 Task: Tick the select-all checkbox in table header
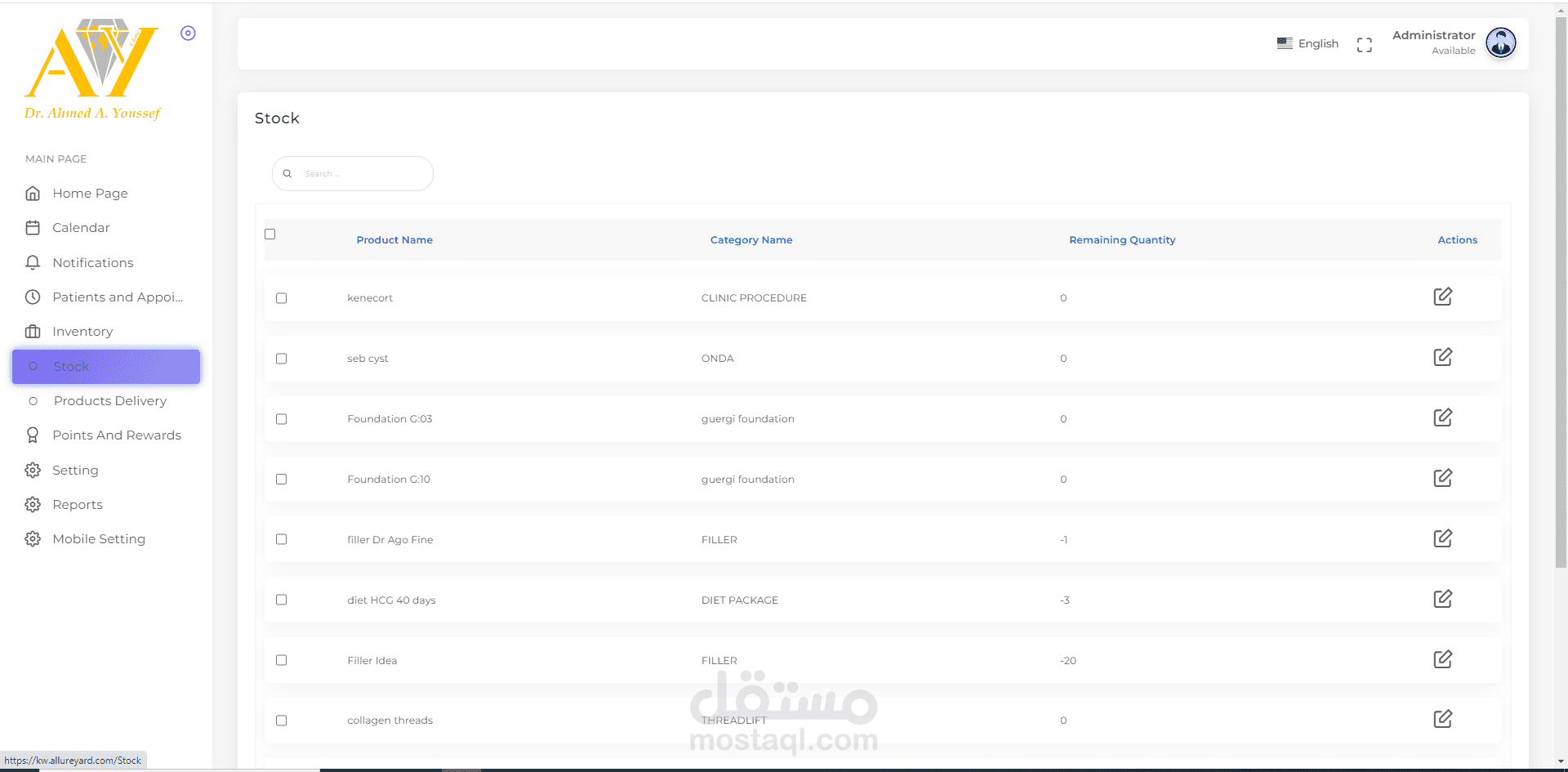pos(270,234)
